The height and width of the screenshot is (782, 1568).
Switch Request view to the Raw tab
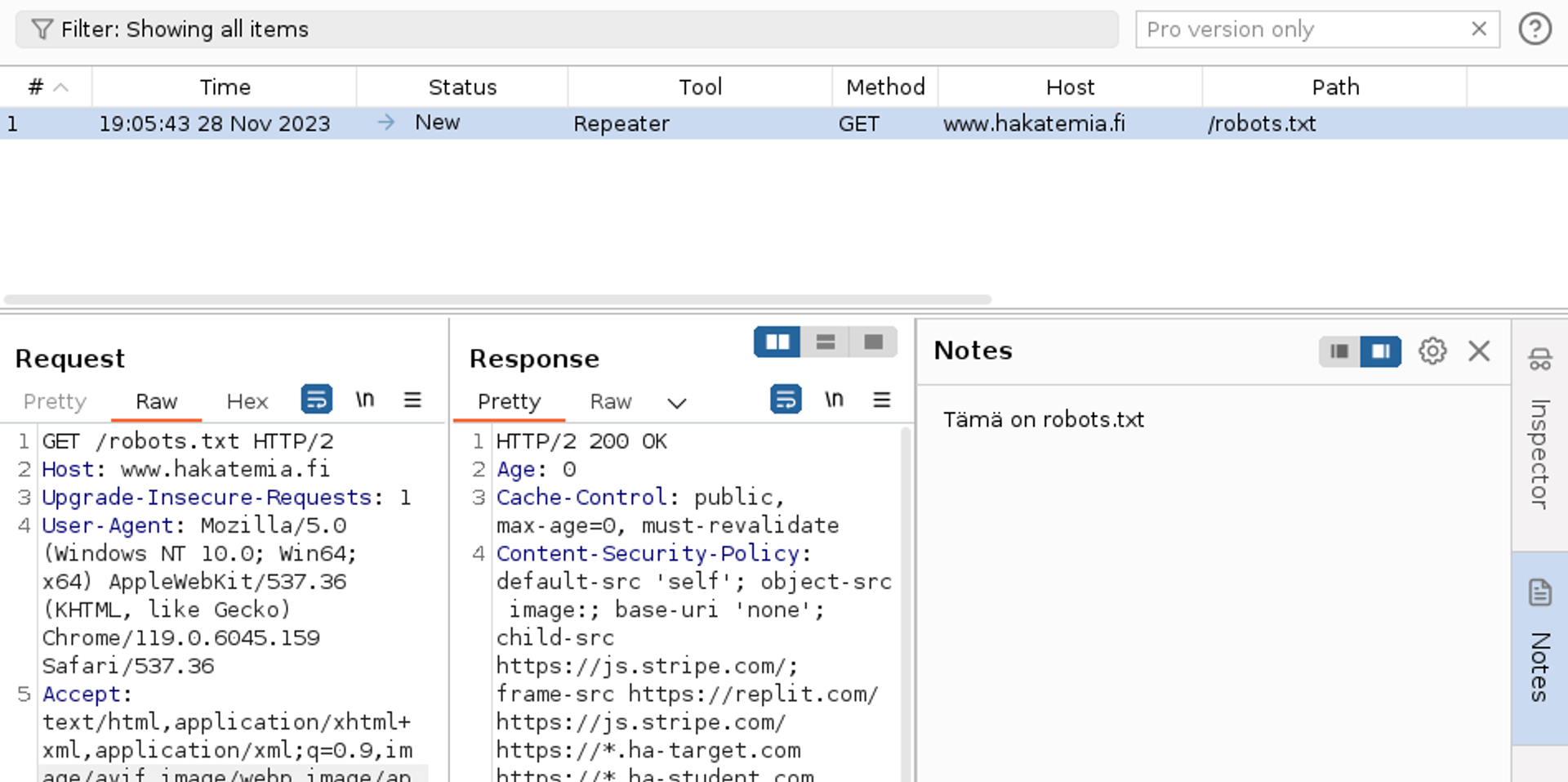coord(156,401)
